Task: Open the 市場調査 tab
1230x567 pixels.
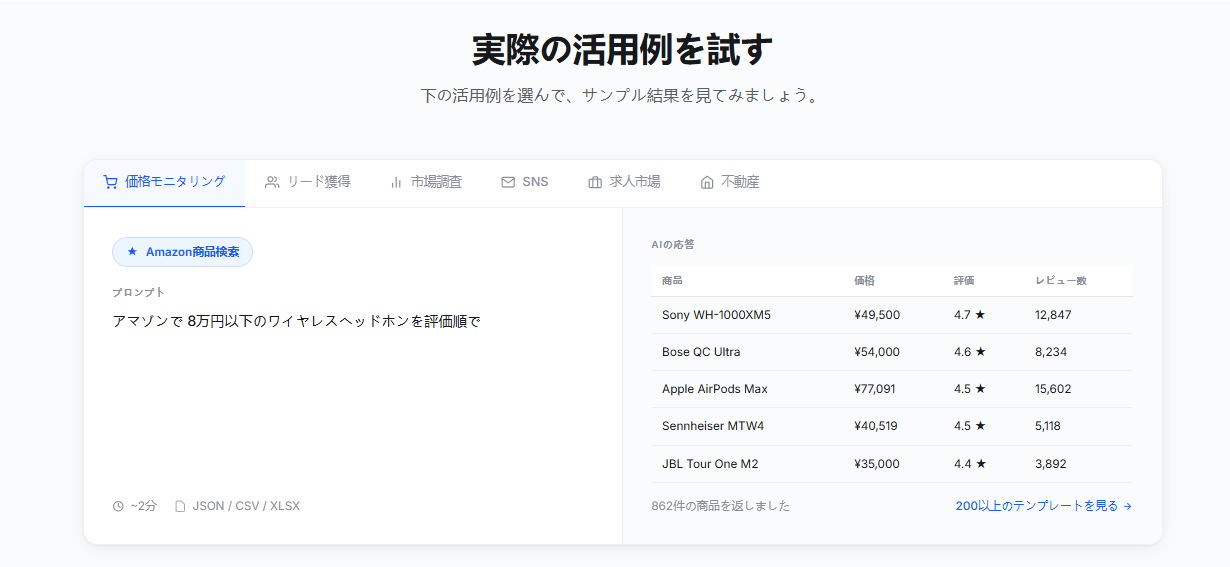Action: [x=425, y=182]
